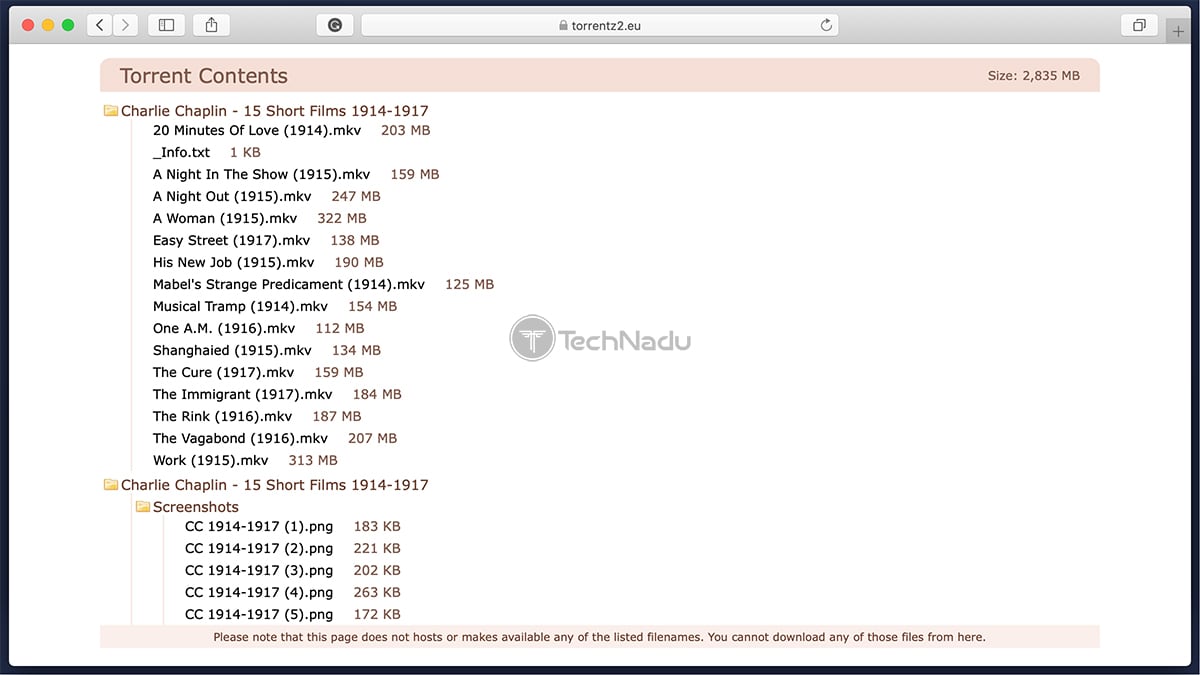Collapse the Screenshots folder label
1200x675 pixels.
pos(196,507)
